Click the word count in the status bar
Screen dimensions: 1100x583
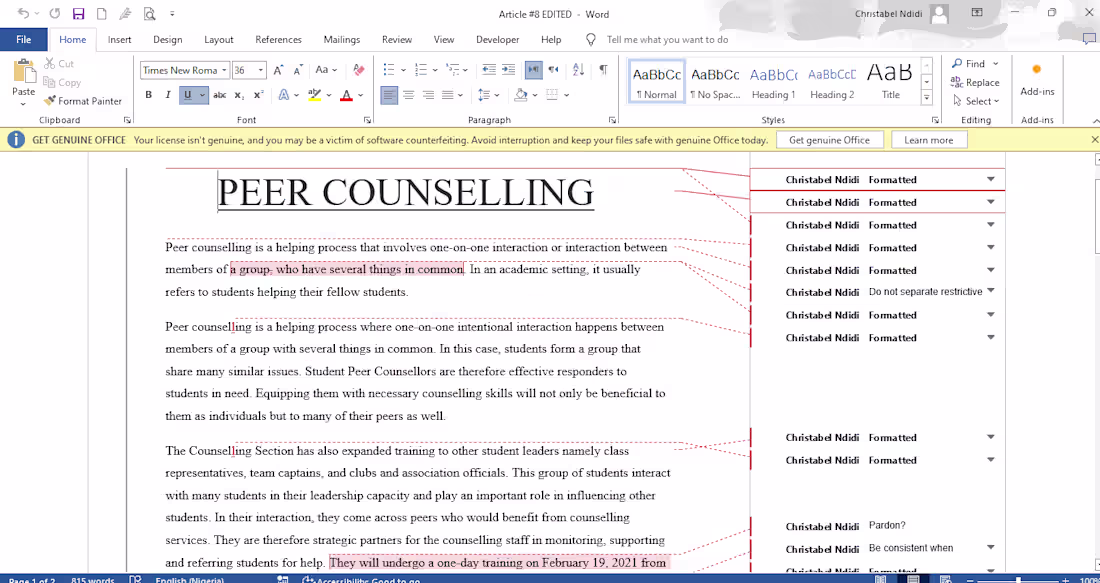[x=92, y=578]
